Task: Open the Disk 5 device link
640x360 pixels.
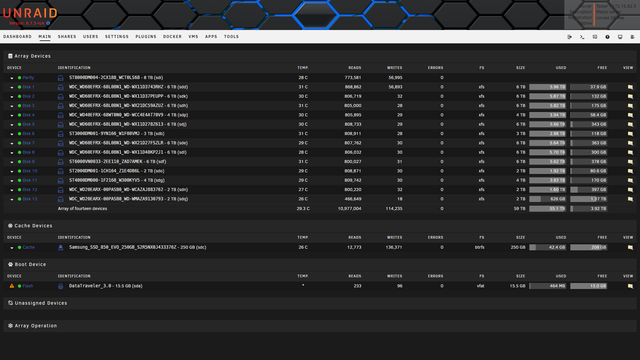Action: coord(29,124)
